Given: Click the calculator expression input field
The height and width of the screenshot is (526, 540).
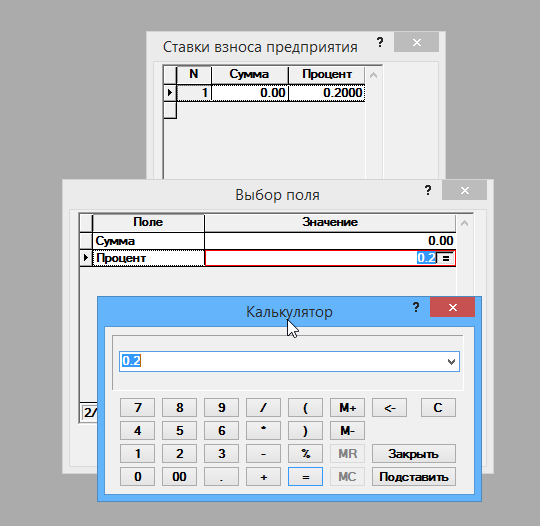Looking at the screenshot, I should click(282, 361).
